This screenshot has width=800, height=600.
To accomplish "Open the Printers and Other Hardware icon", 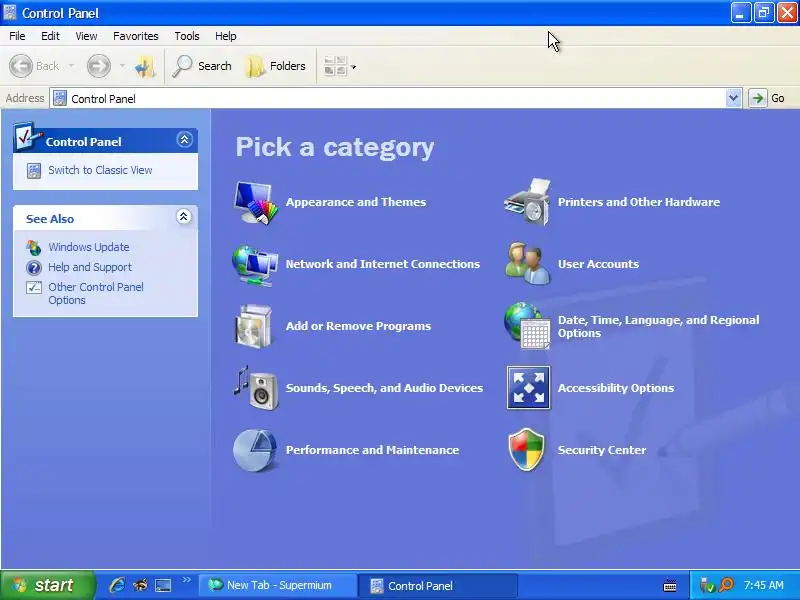I will coord(528,202).
